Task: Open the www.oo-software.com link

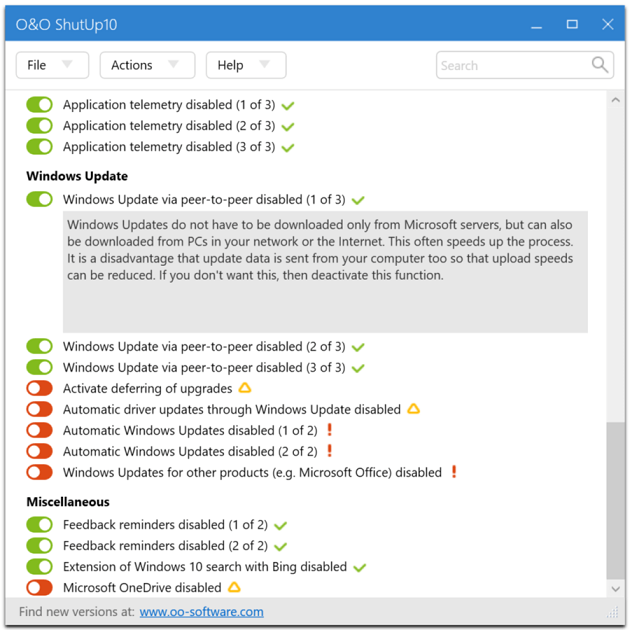Action: (x=202, y=612)
